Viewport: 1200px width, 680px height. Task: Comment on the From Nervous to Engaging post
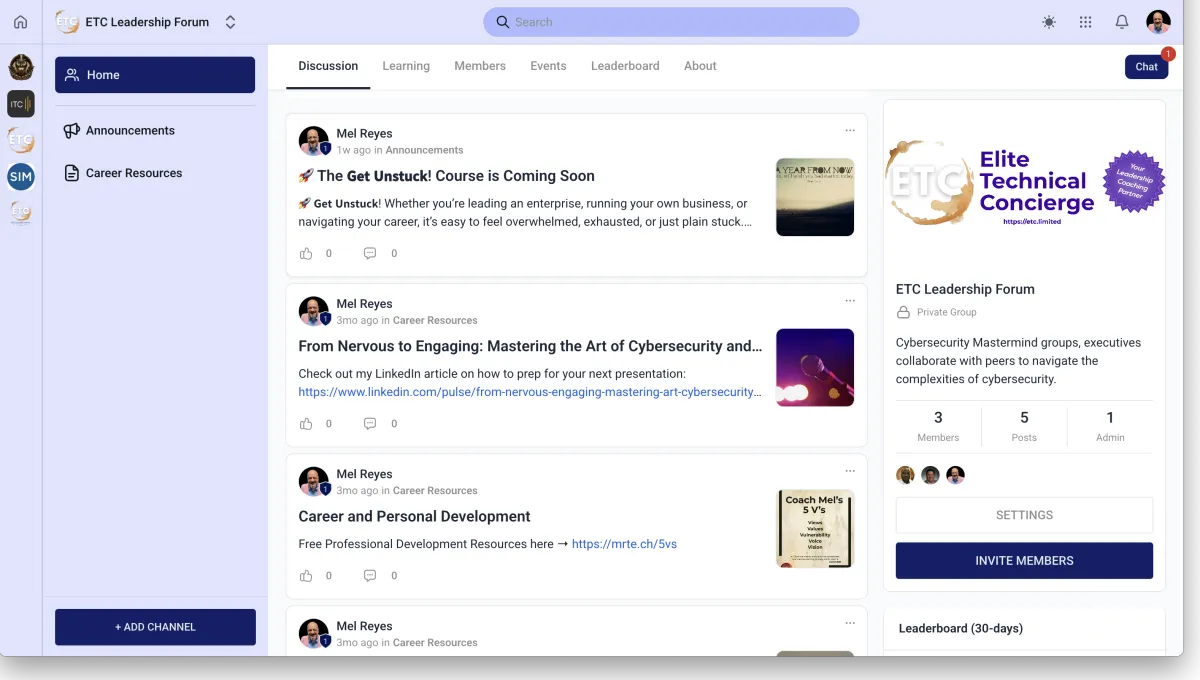coord(370,423)
